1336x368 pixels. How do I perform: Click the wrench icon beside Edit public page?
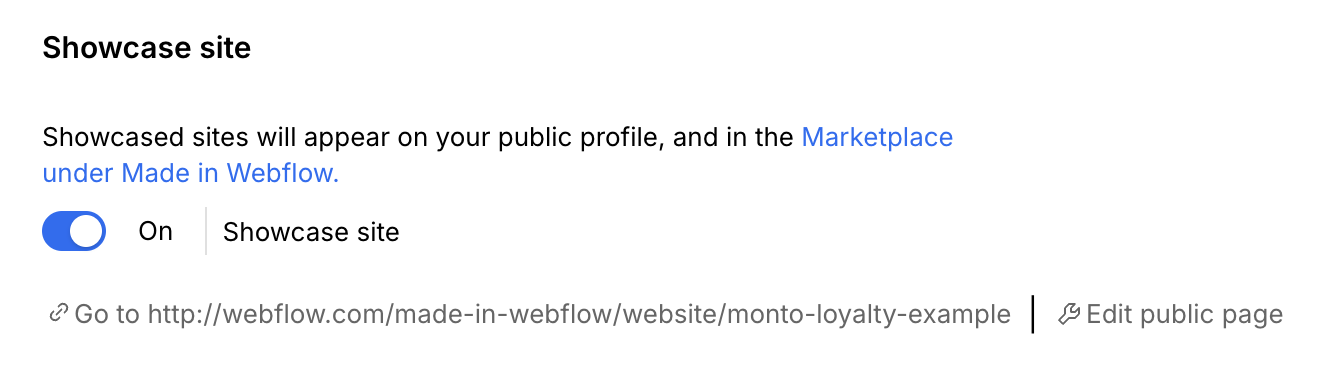click(1069, 314)
